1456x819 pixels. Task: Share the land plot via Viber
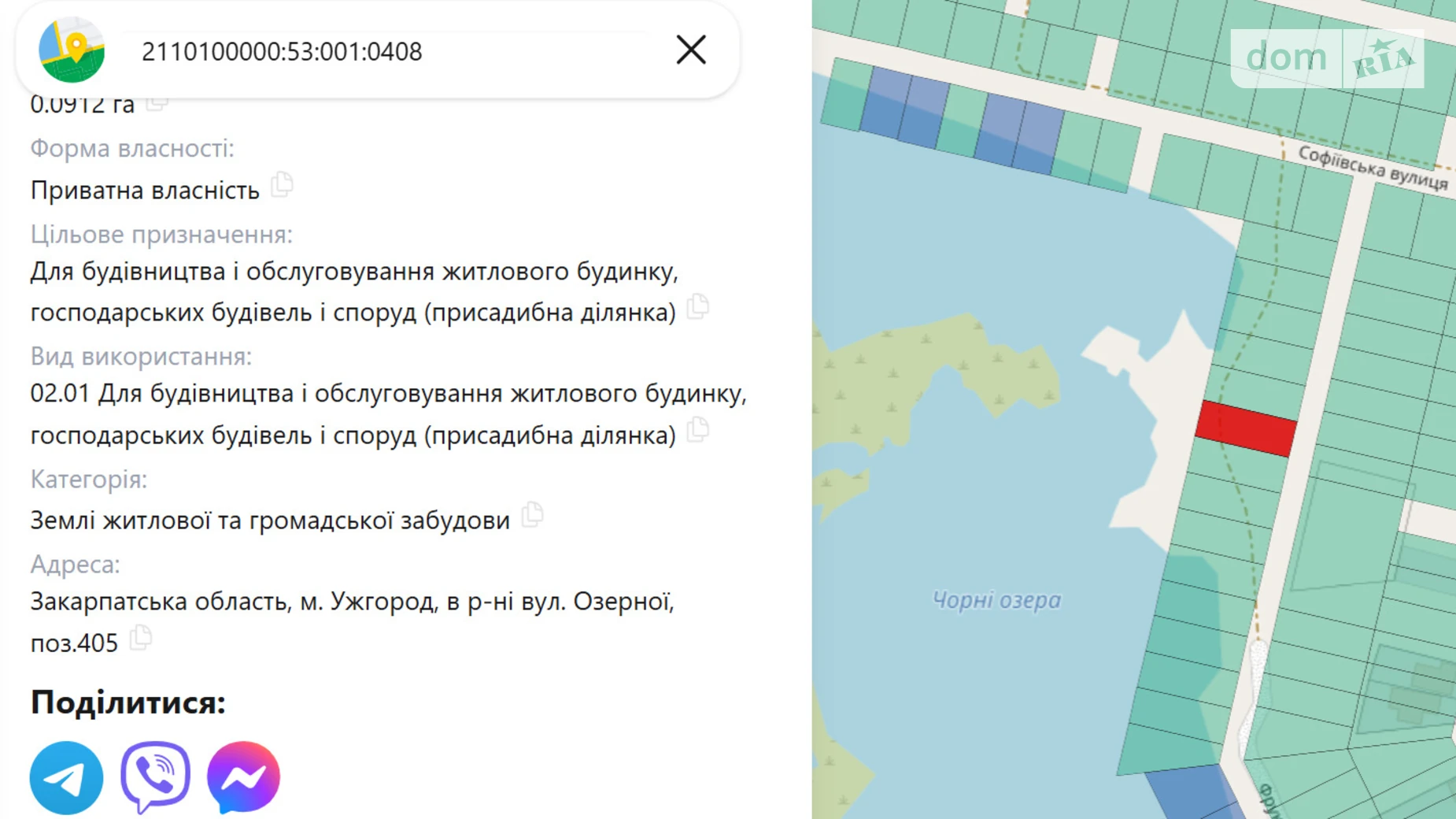(x=154, y=776)
